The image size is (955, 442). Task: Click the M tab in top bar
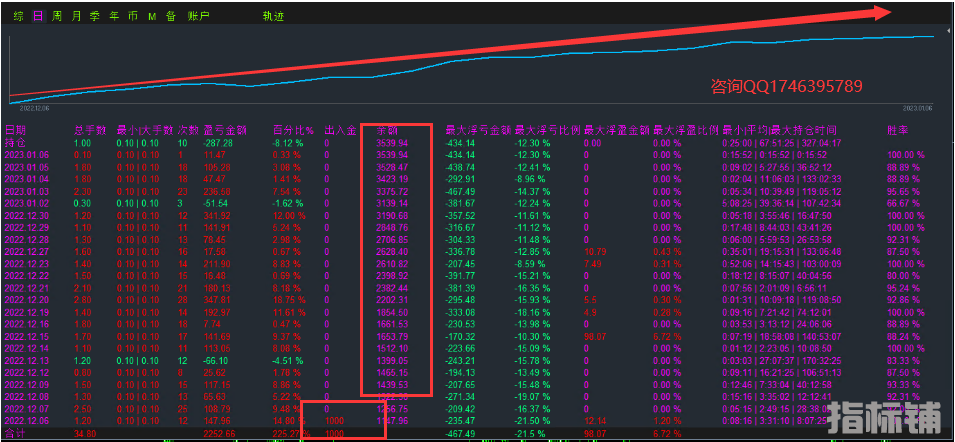point(152,17)
